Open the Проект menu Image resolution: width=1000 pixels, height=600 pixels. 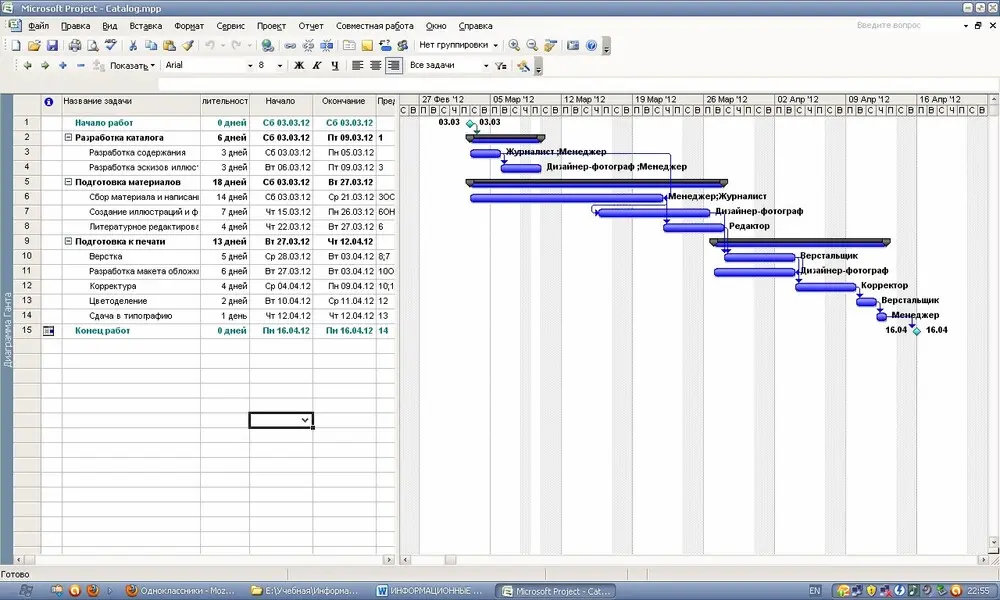[x=271, y=26]
